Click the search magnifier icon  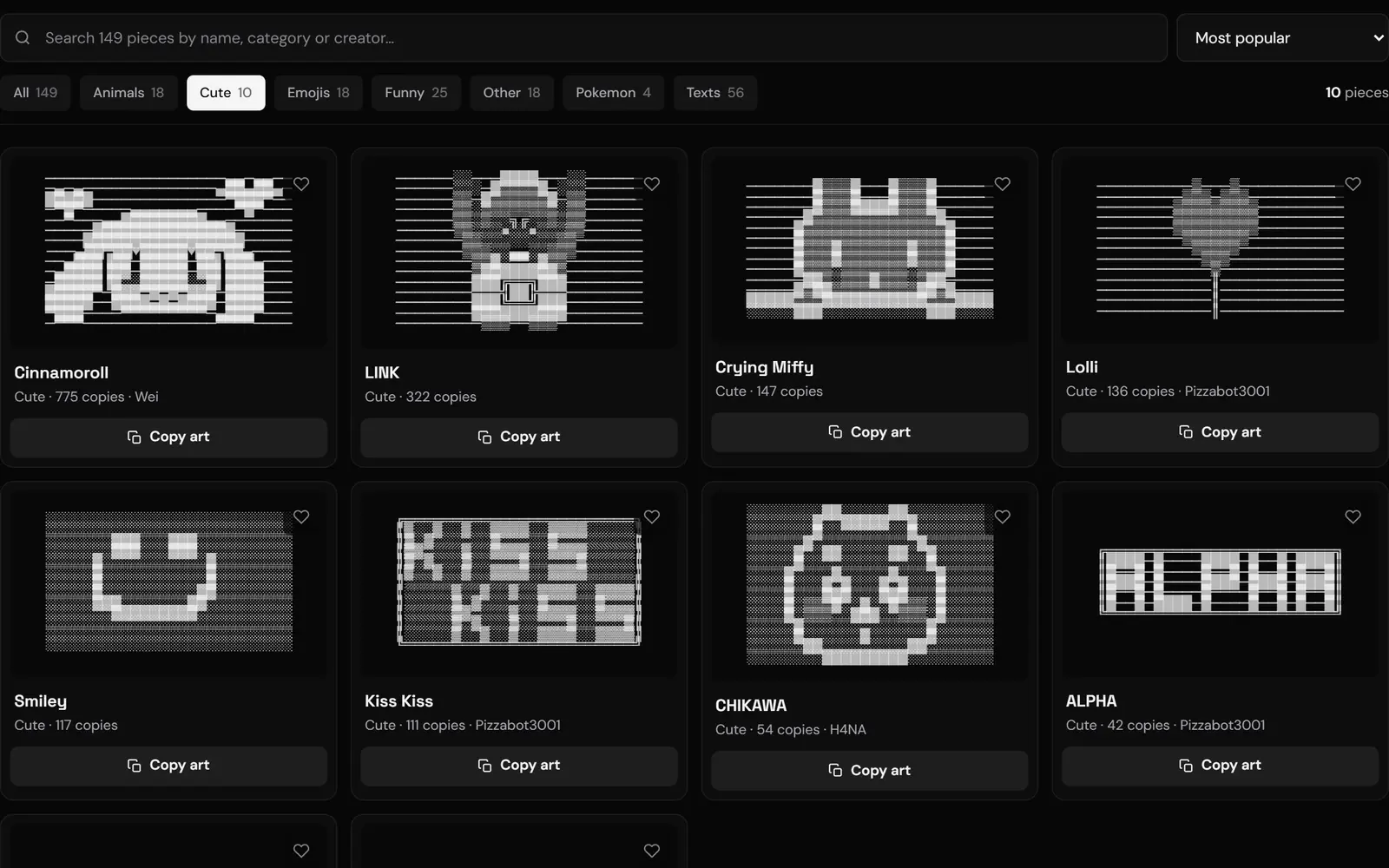point(23,37)
